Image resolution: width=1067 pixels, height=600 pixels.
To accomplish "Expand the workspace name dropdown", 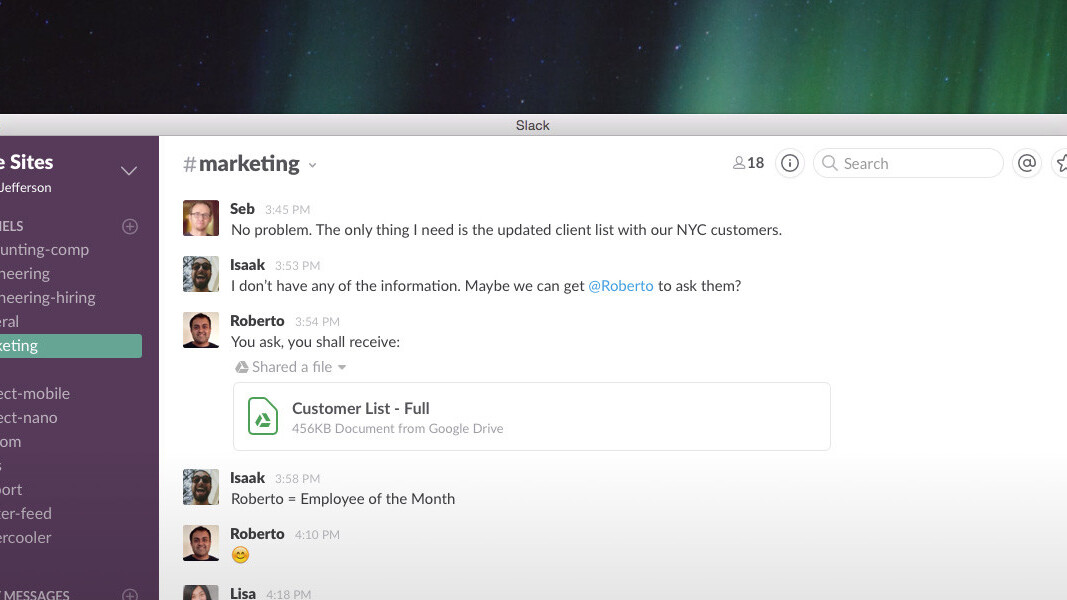I will click(129, 170).
